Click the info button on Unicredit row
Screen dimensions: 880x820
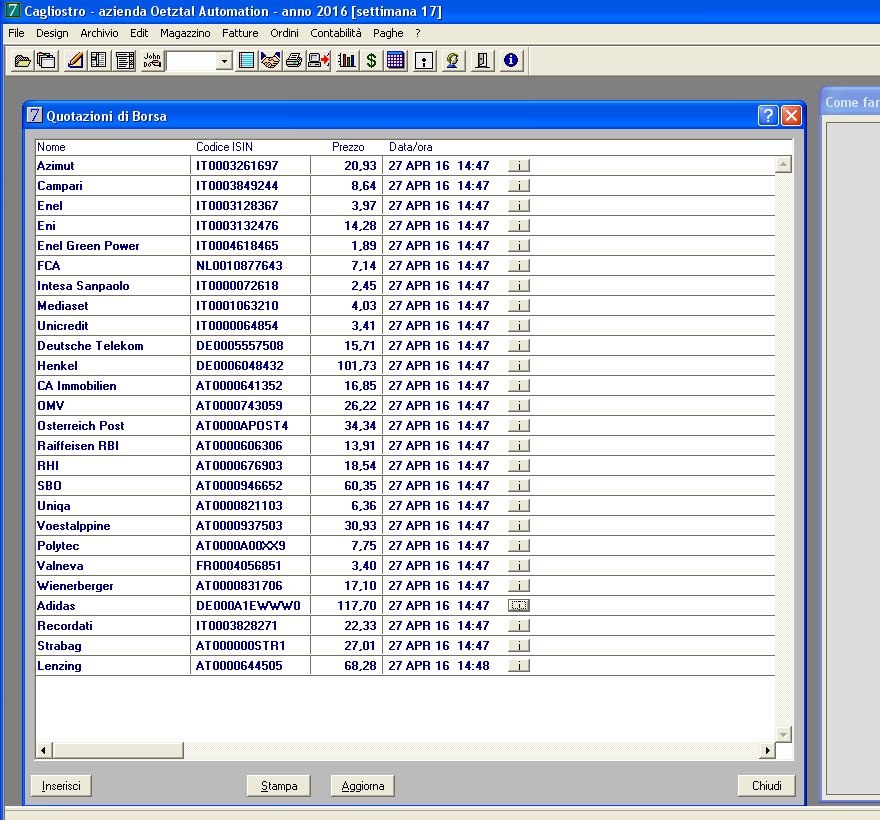tap(519, 326)
